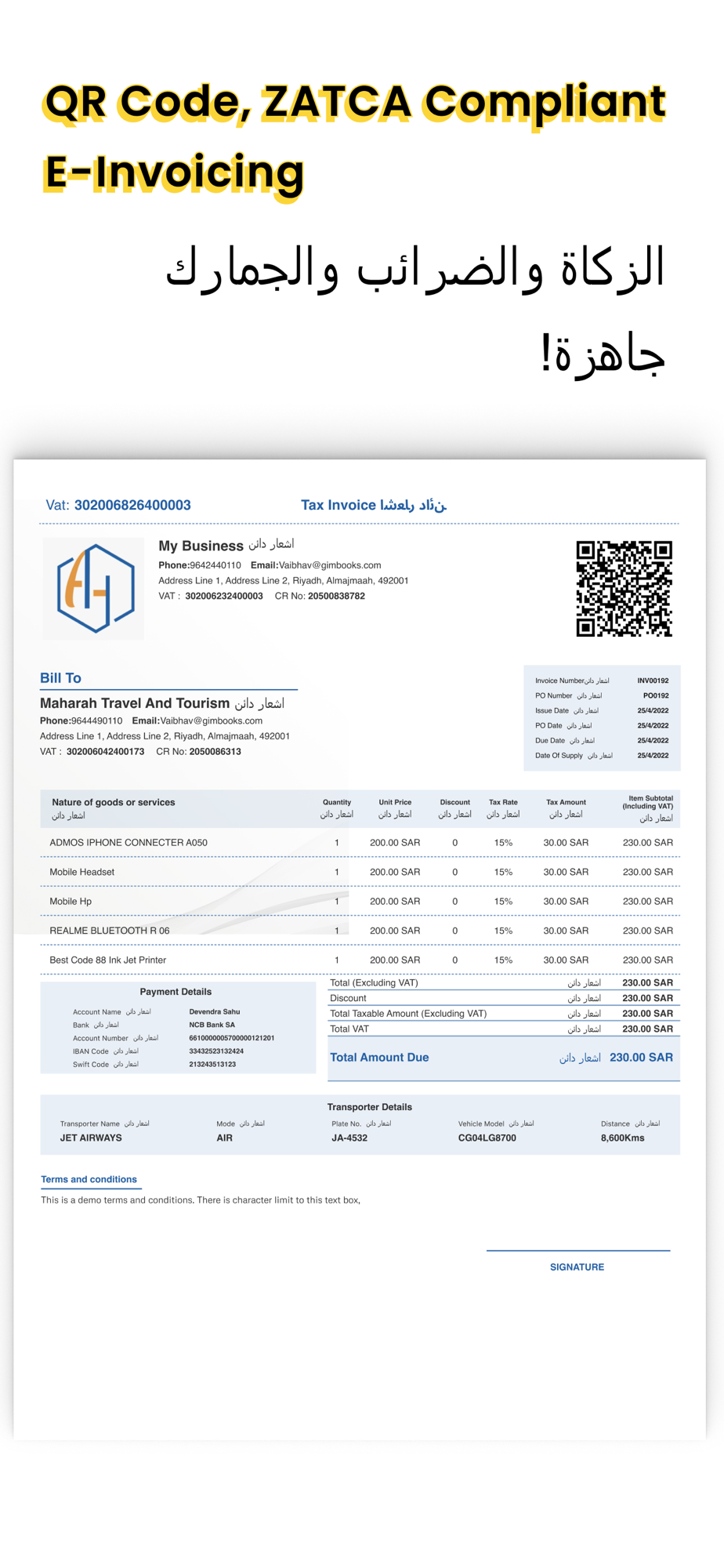The height and width of the screenshot is (1568, 724).
Task: Click plate number JA-4532
Action: [349, 1138]
